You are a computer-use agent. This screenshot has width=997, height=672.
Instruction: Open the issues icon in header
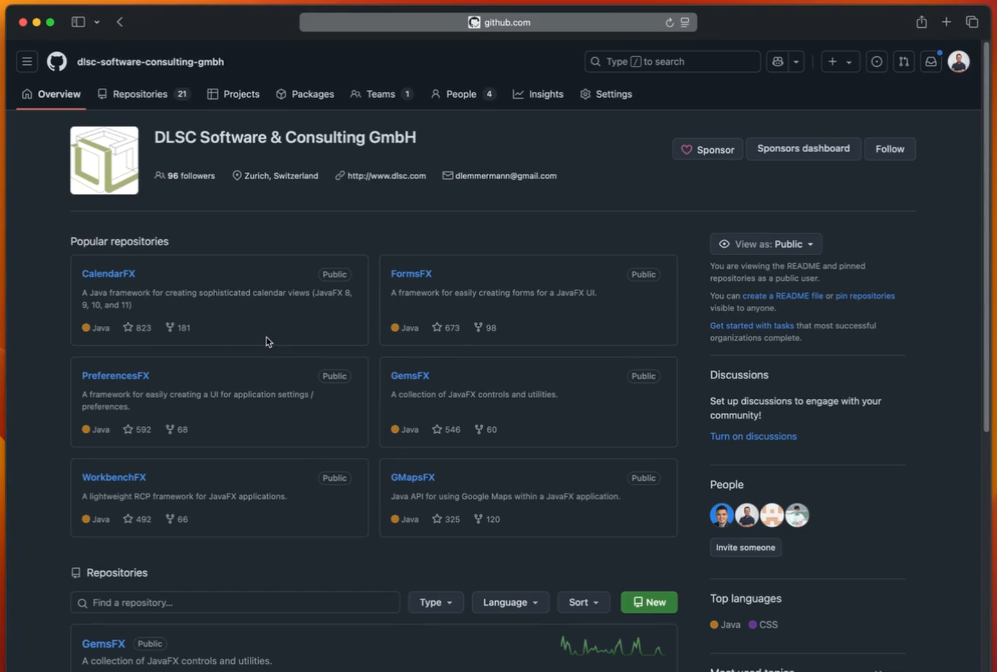point(876,62)
